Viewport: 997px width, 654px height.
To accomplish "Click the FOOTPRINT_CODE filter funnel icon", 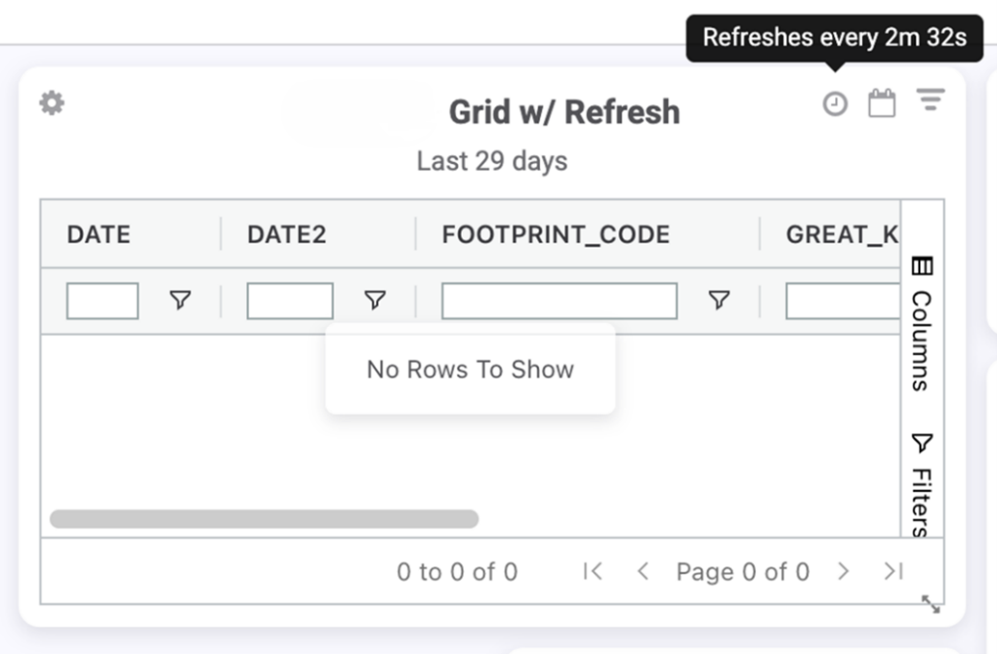I will (719, 300).
